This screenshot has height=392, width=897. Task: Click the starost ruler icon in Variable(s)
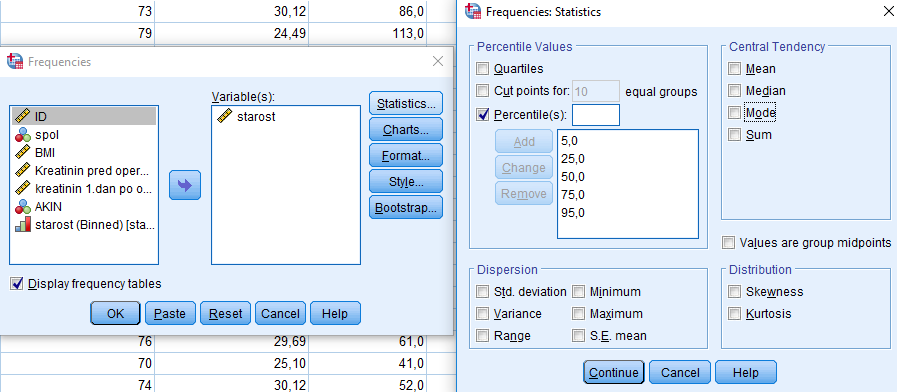coord(224,116)
